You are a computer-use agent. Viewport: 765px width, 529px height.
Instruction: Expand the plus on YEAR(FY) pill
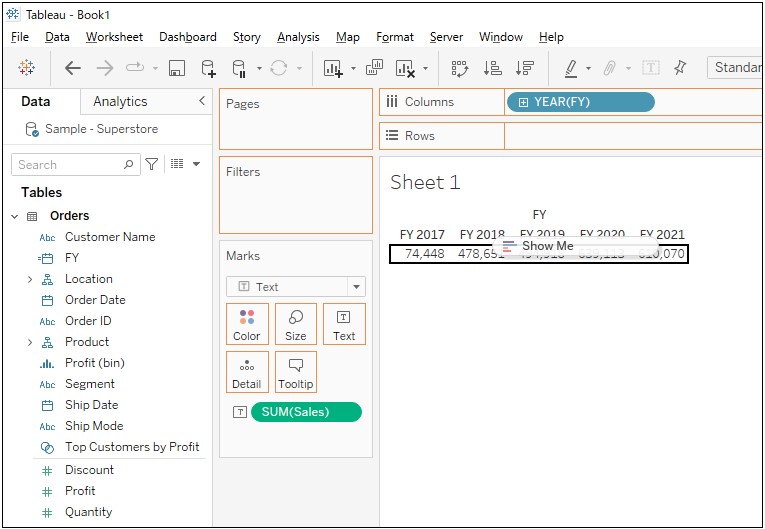[523, 102]
